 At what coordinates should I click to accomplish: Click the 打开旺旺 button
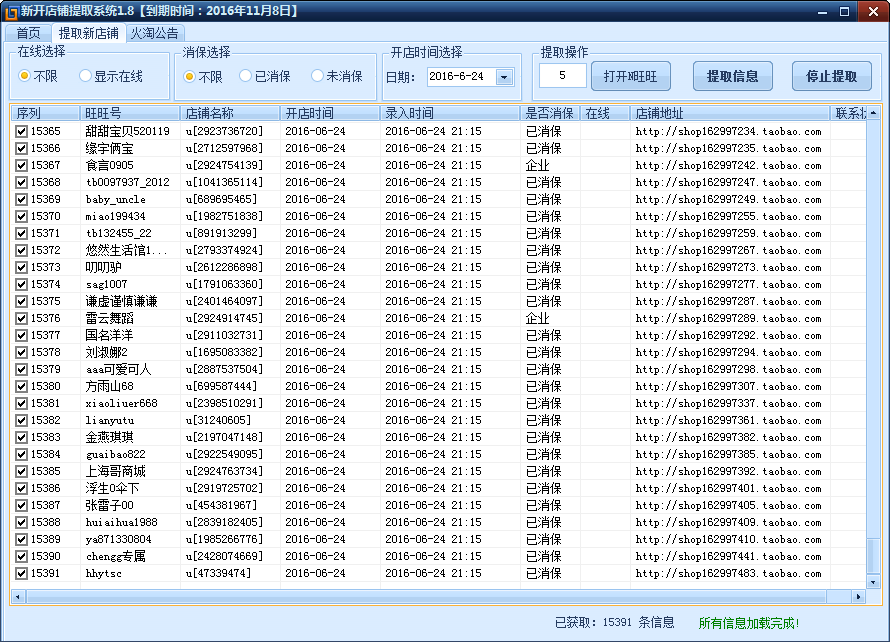click(x=630, y=76)
